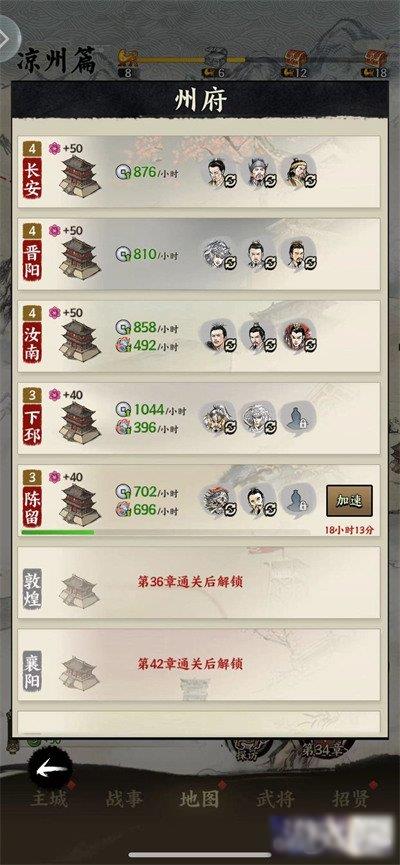The width and height of the screenshot is (400, 865).
Task: Click the 陈留 upgrade progress bar
Action: (166, 532)
